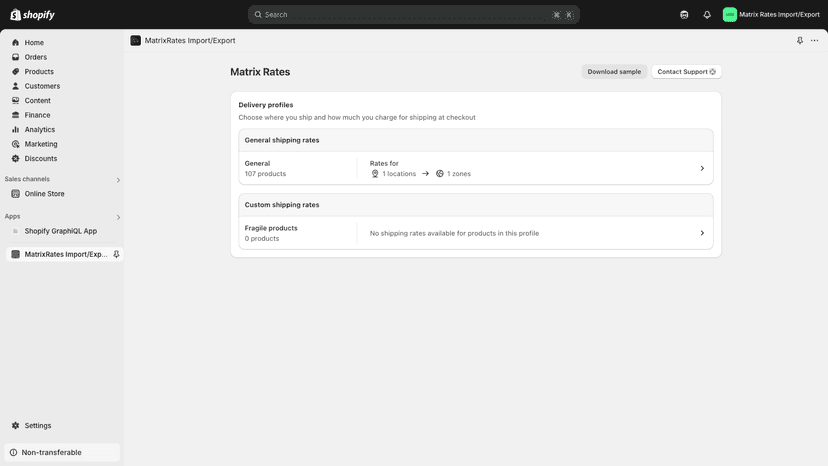Click the Finance bank icon
Viewport: 828px width, 466px height.
[x=15, y=115]
